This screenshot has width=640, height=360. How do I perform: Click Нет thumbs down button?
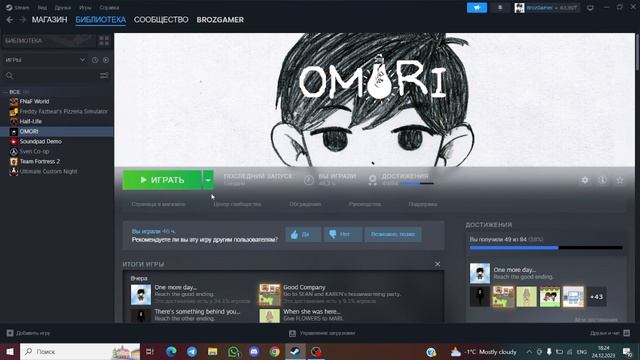[343, 234]
